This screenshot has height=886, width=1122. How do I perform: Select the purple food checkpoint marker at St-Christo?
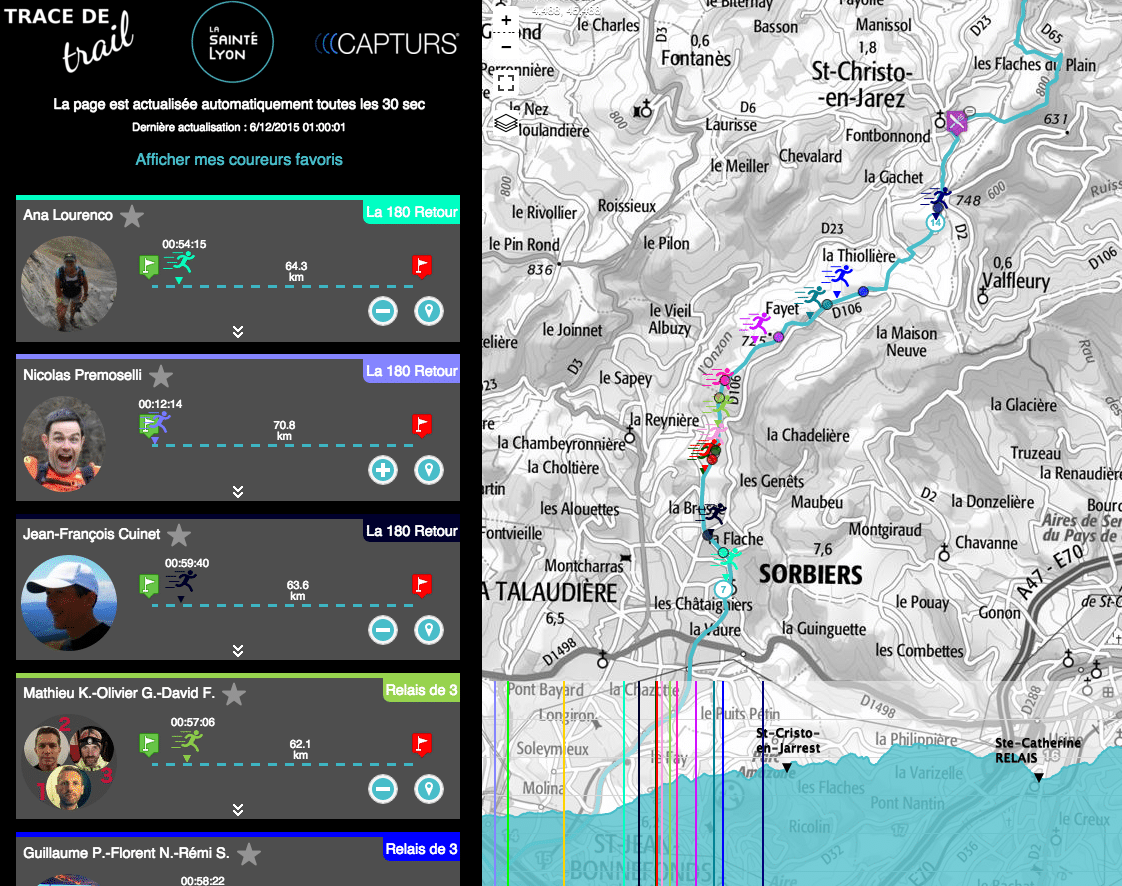click(957, 122)
